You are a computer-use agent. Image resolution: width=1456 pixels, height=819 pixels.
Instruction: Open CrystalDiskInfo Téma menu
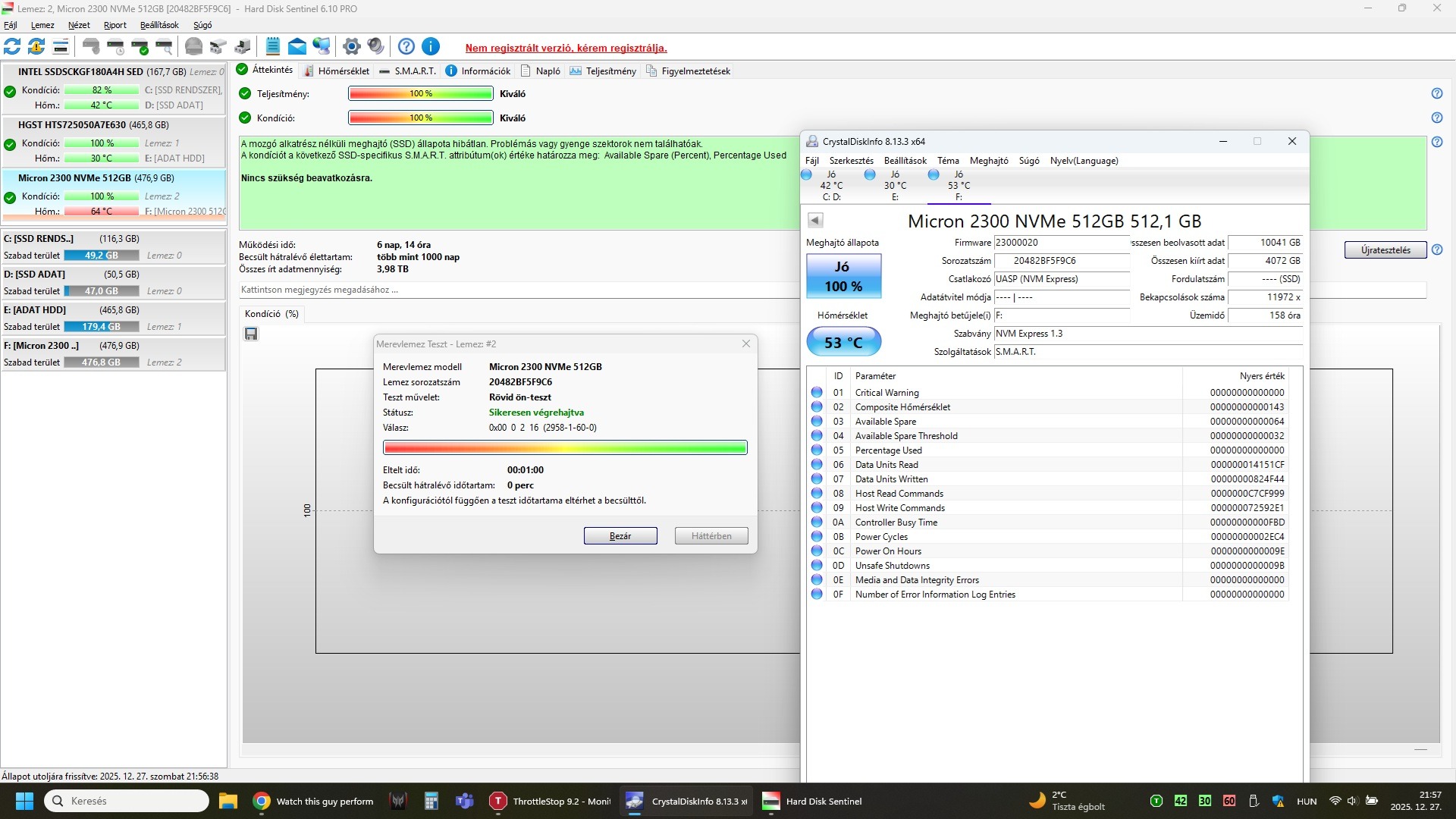[x=948, y=161]
